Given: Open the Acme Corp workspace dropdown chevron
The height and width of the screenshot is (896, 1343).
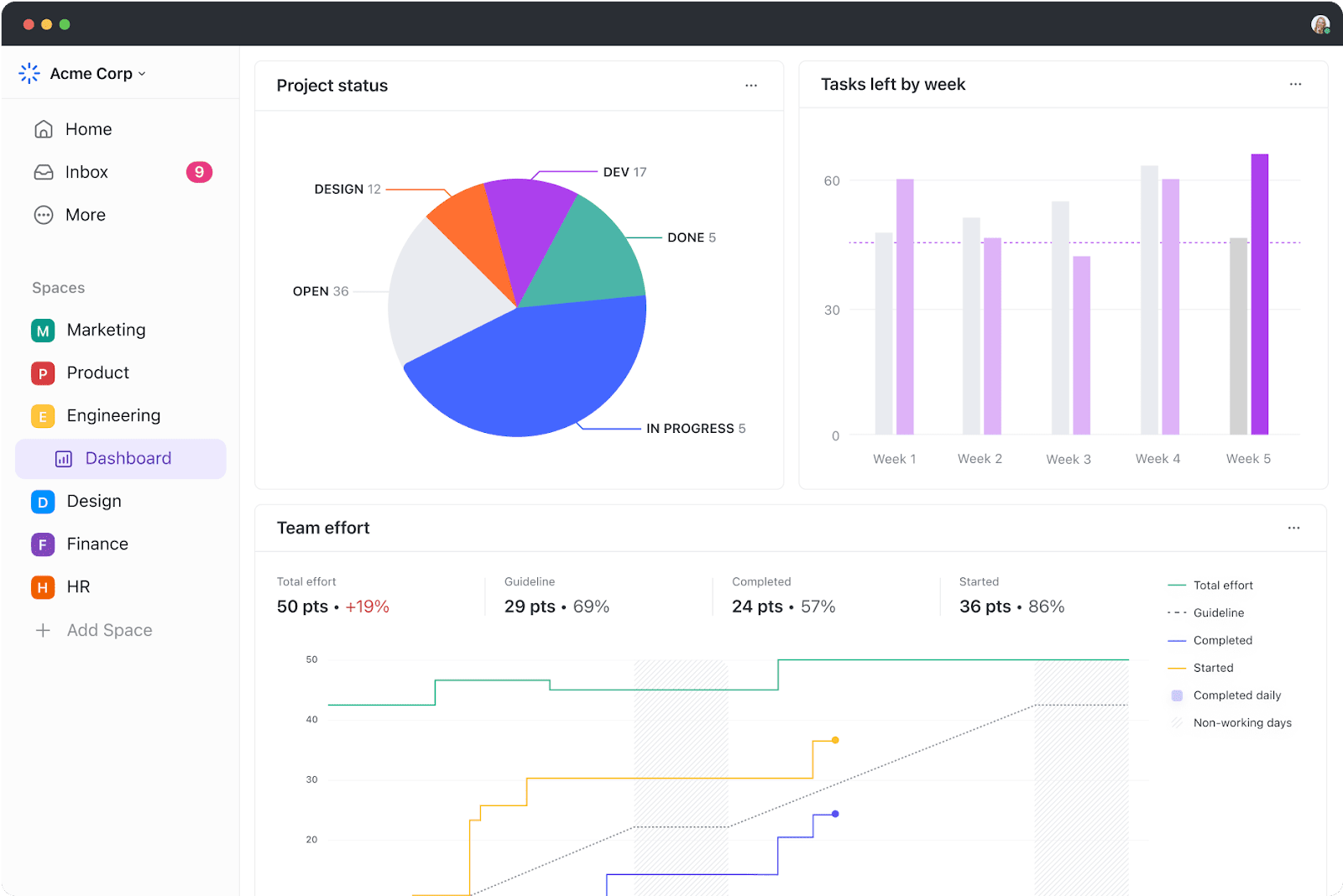Looking at the screenshot, I should pyautogui.click(x=143, y=74).
